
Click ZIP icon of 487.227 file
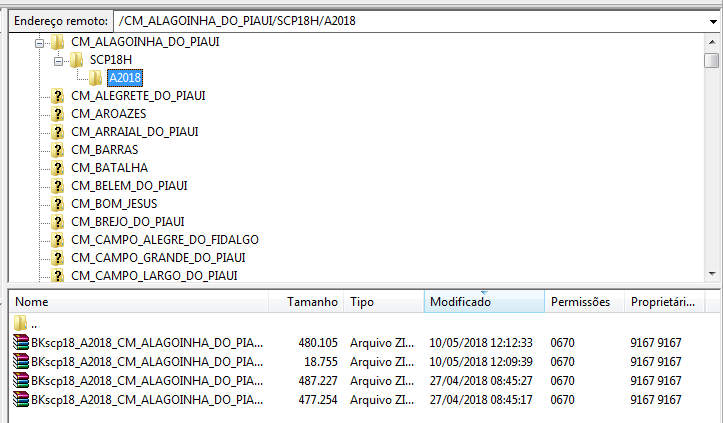pos(21,381)
